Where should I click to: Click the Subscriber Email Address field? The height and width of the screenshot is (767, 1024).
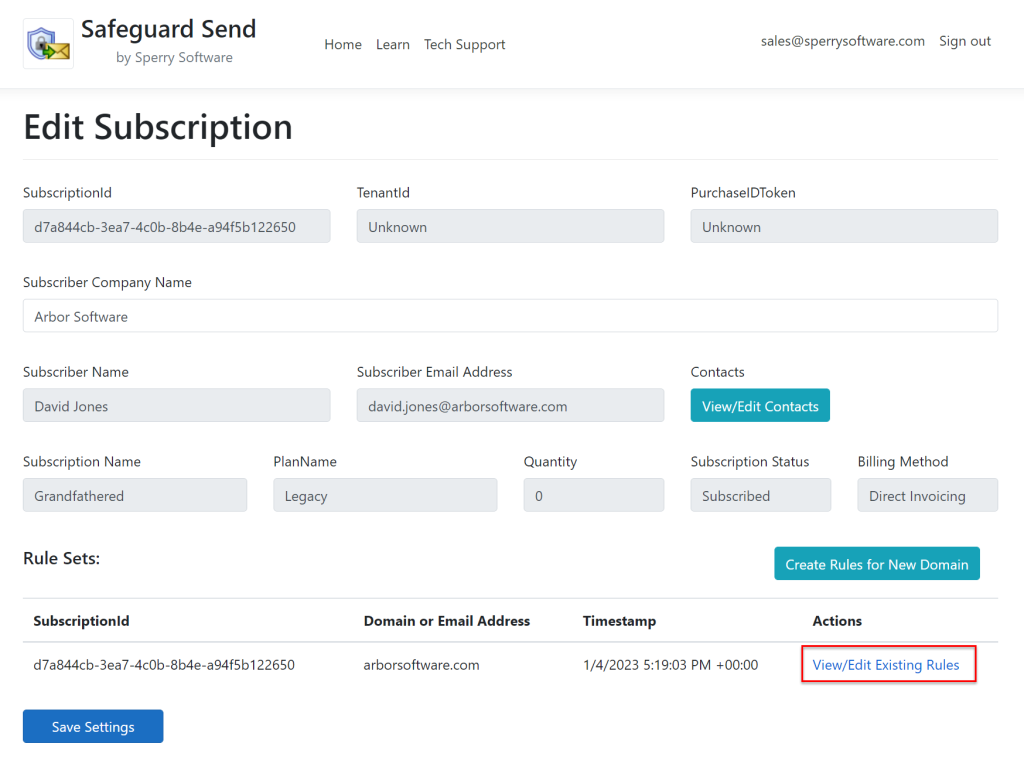click(x=510, y=405)
